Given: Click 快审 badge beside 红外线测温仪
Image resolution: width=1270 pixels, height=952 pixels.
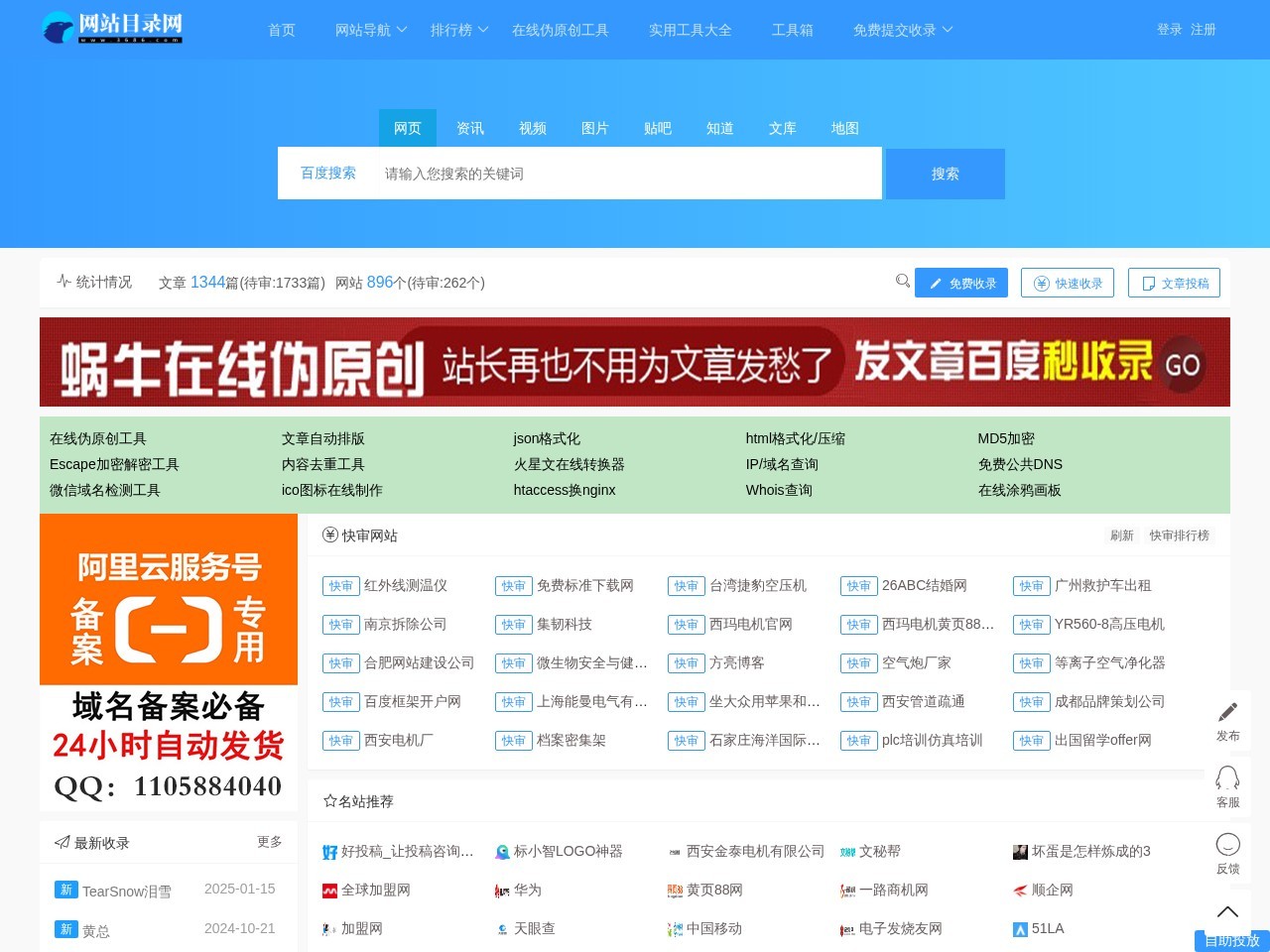Looking at the screenshot, I should point(341,586).
